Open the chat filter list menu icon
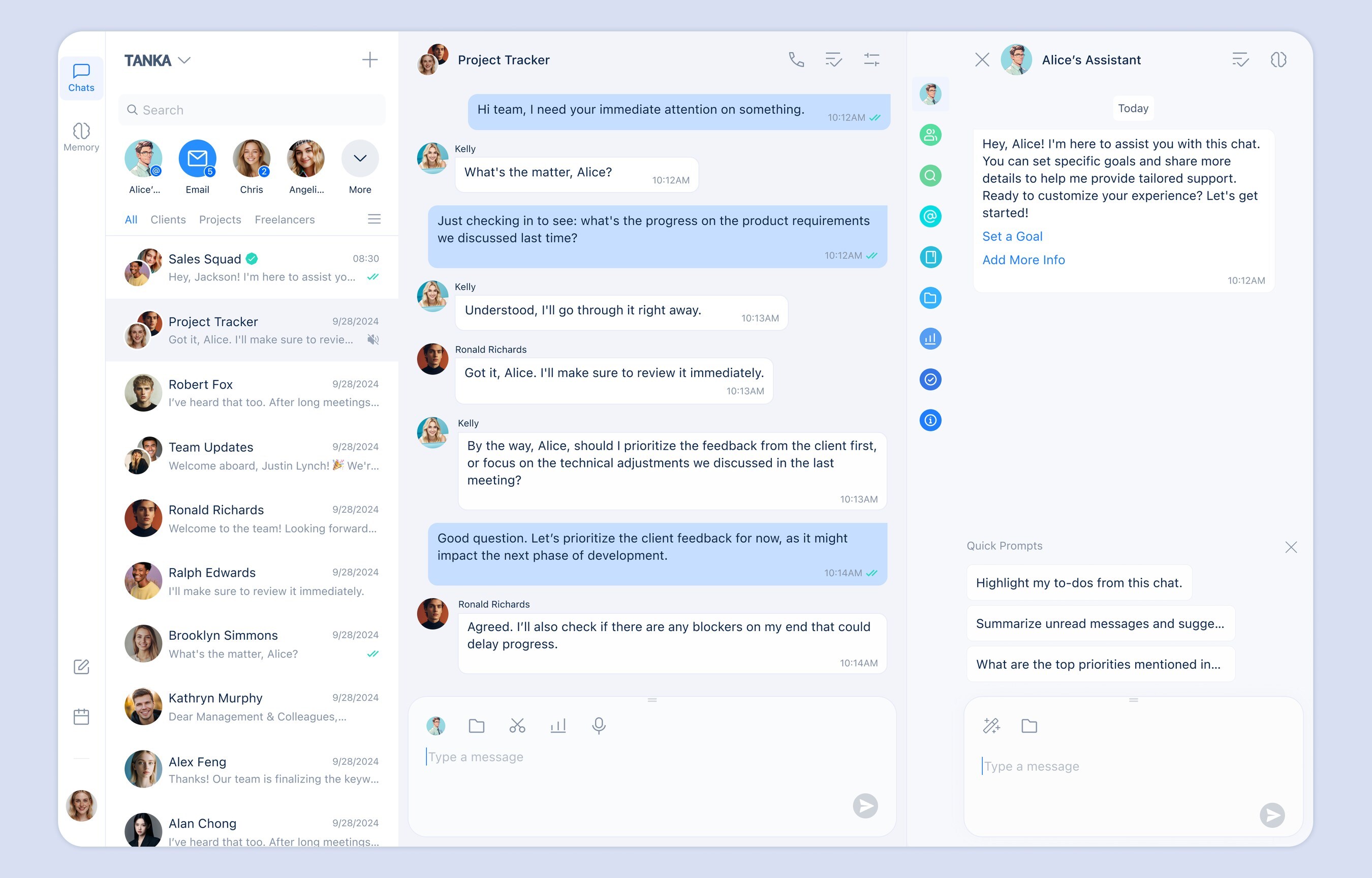 pyautogui.click(x=374, y=219)
